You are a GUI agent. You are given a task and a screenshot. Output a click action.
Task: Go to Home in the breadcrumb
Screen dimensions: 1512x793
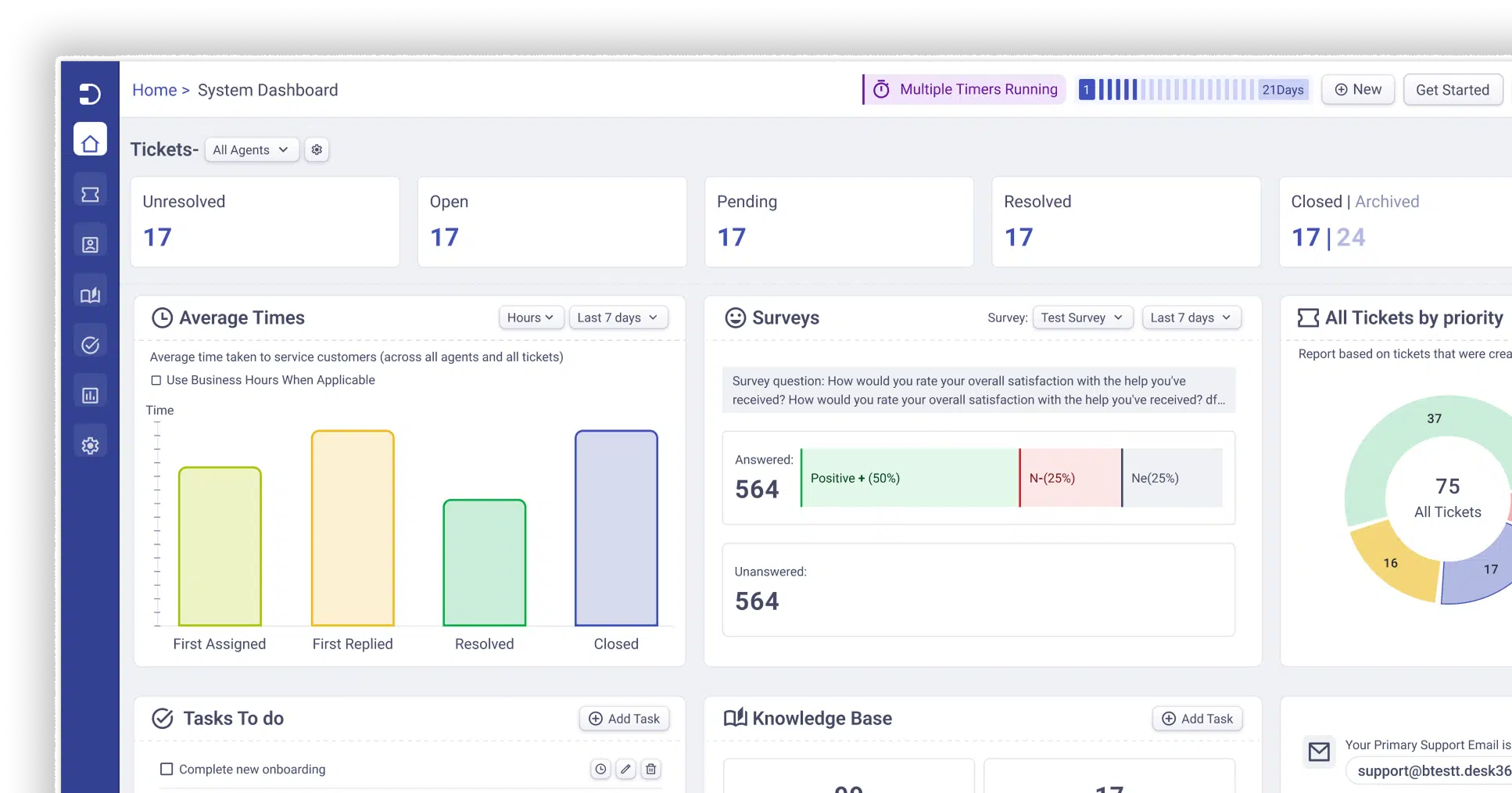click(x=154, y=90)
